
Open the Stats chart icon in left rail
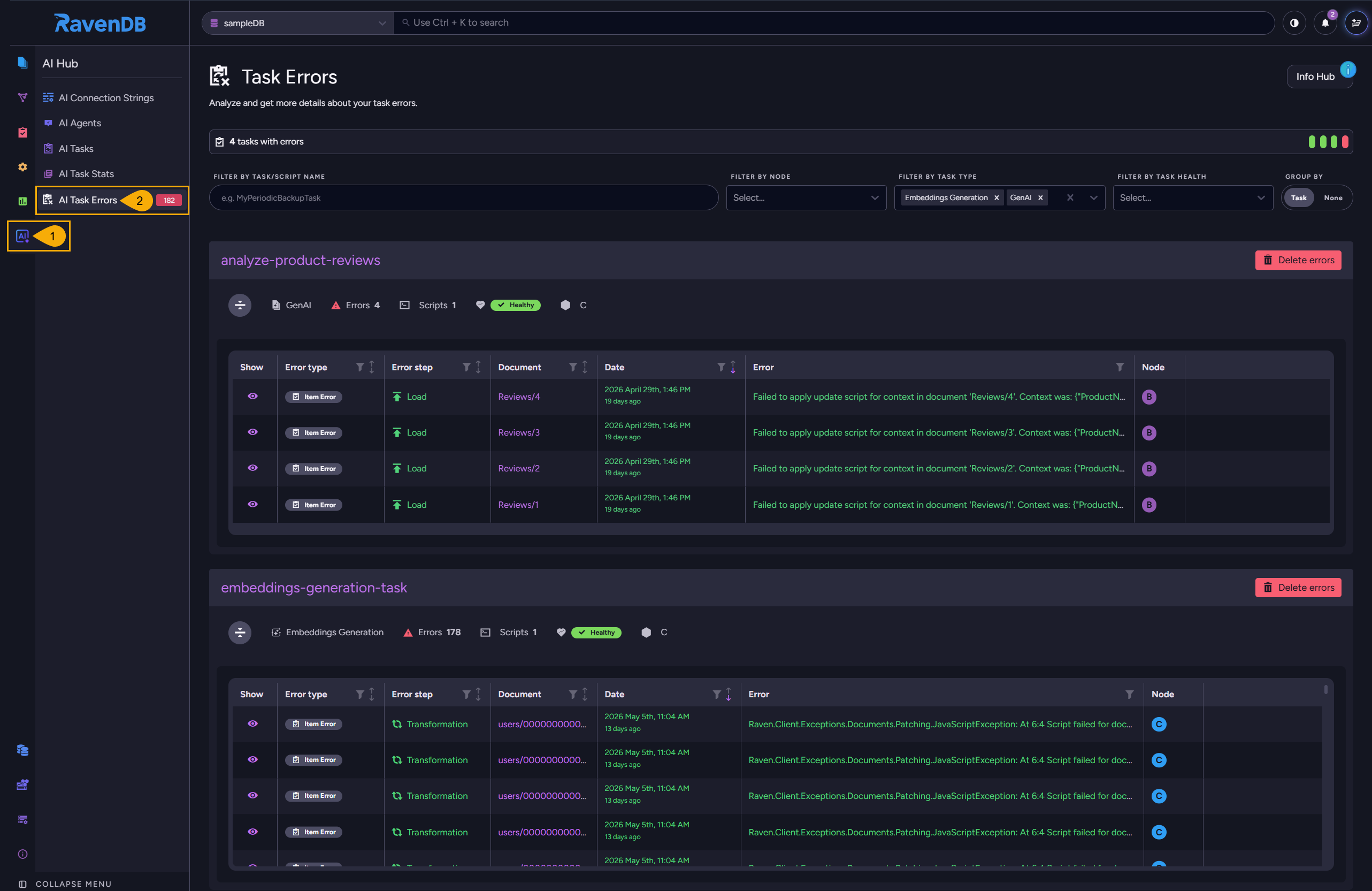22,201
